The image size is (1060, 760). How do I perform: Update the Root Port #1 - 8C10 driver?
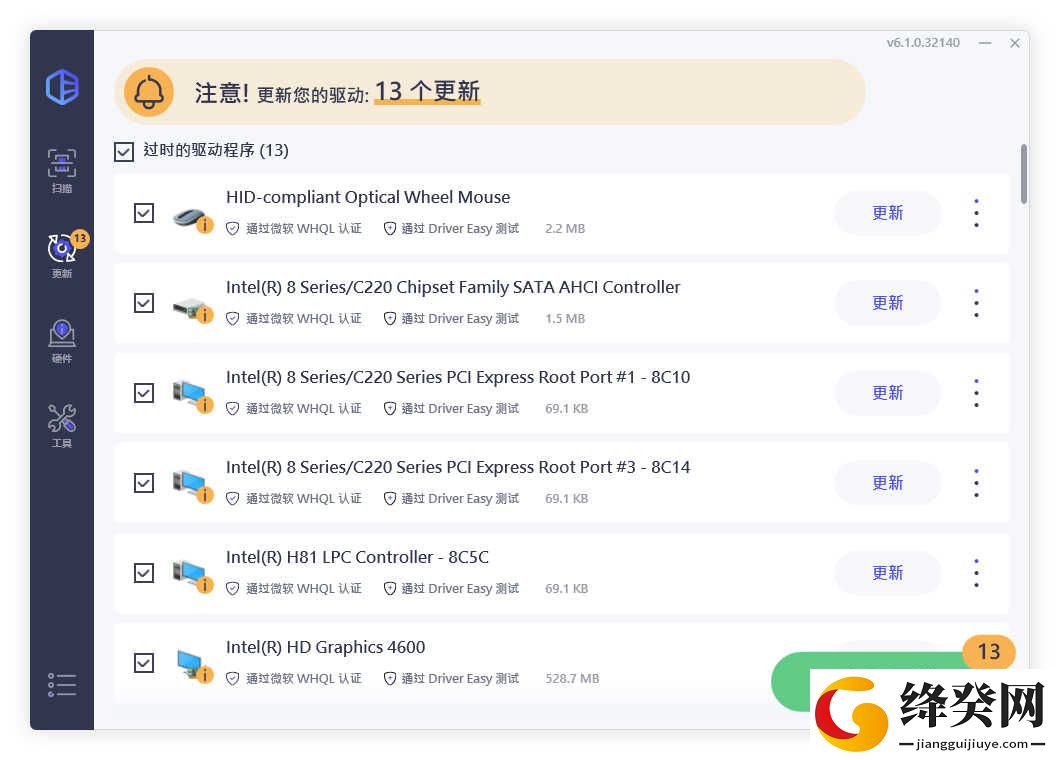(x=888, y=393)
